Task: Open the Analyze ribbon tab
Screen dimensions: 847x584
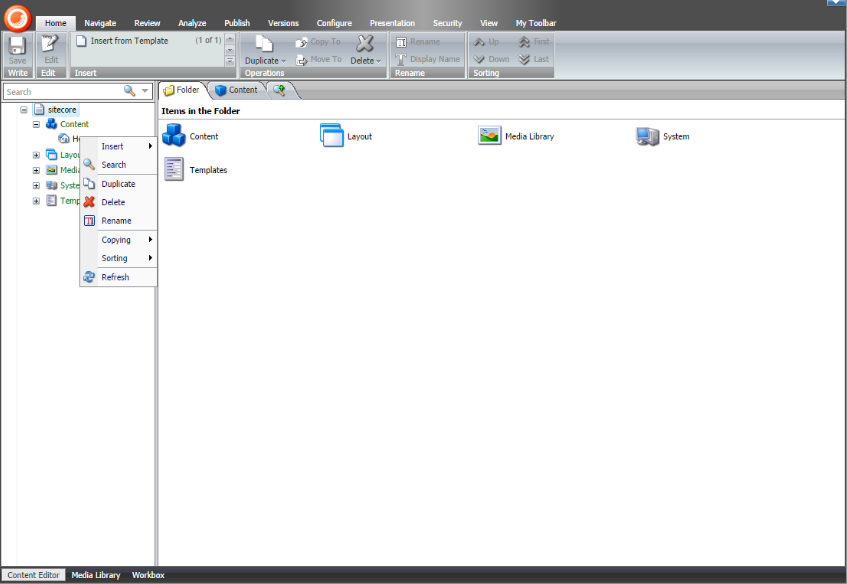Action: [x=192, y=23]
